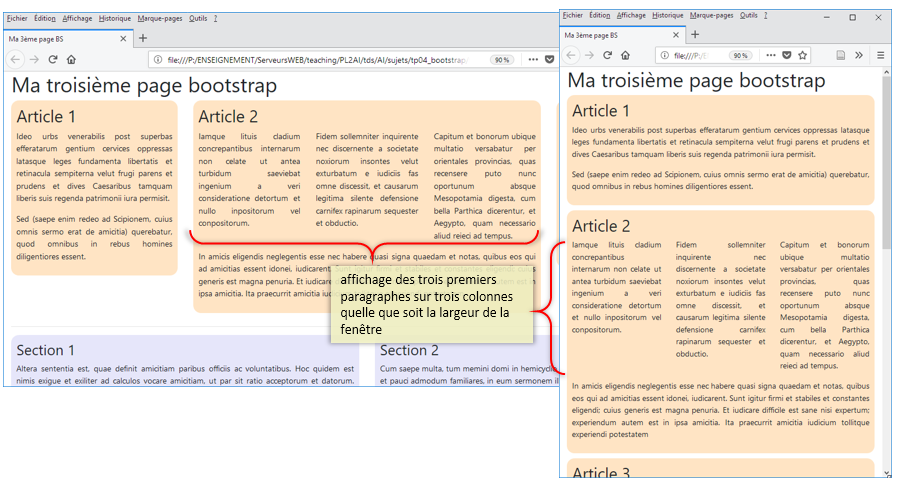Open page actions ellipsis in the left address bar
The width and height of the screenshot is (898, 483).
click(533, 60)
